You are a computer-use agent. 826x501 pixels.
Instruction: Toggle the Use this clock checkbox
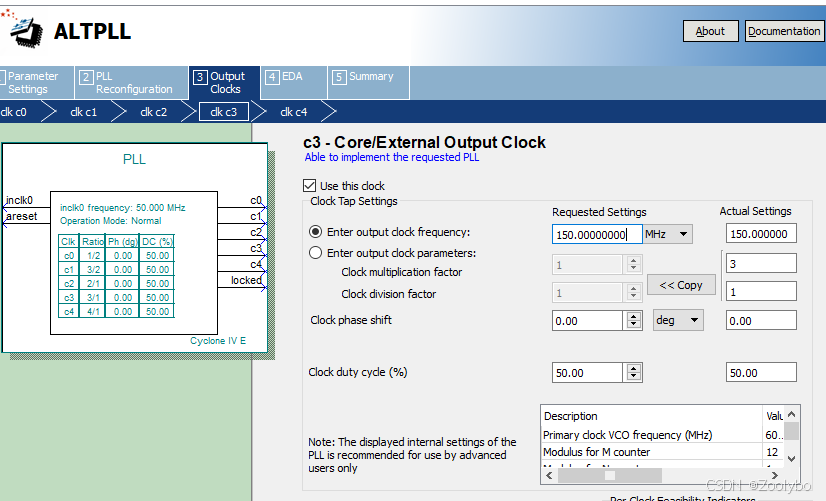[309, 185]
